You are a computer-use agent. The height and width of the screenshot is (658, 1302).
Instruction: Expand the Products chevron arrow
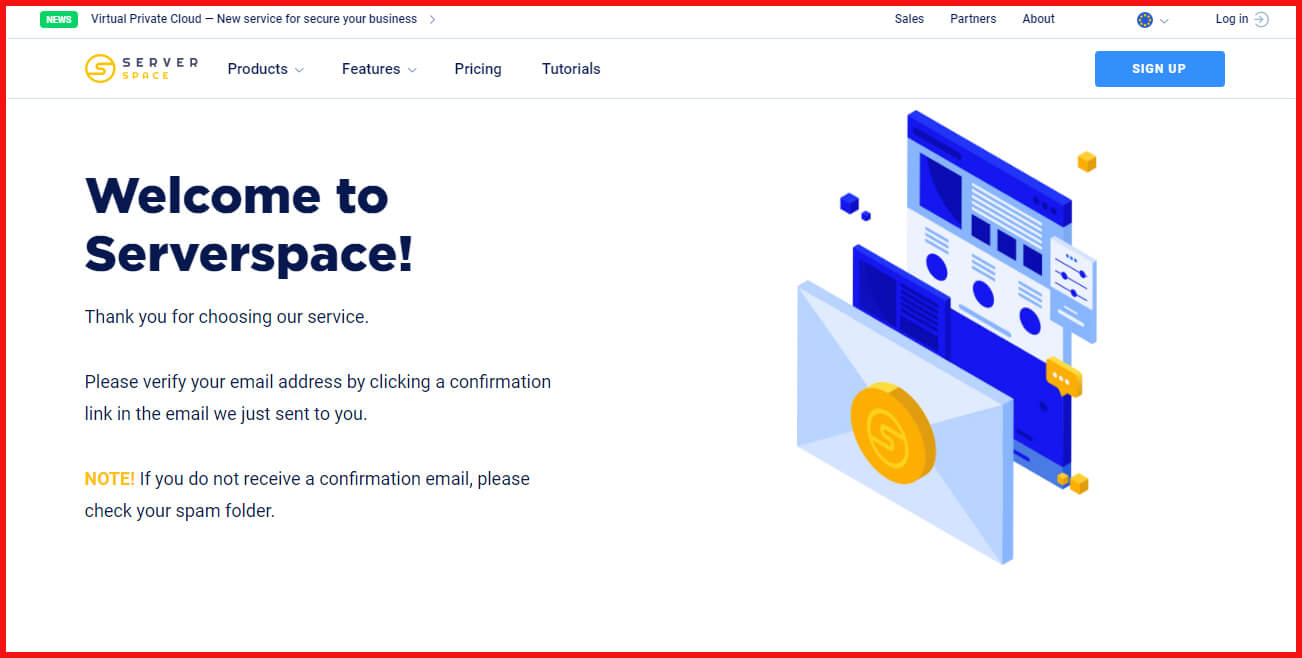299,70
